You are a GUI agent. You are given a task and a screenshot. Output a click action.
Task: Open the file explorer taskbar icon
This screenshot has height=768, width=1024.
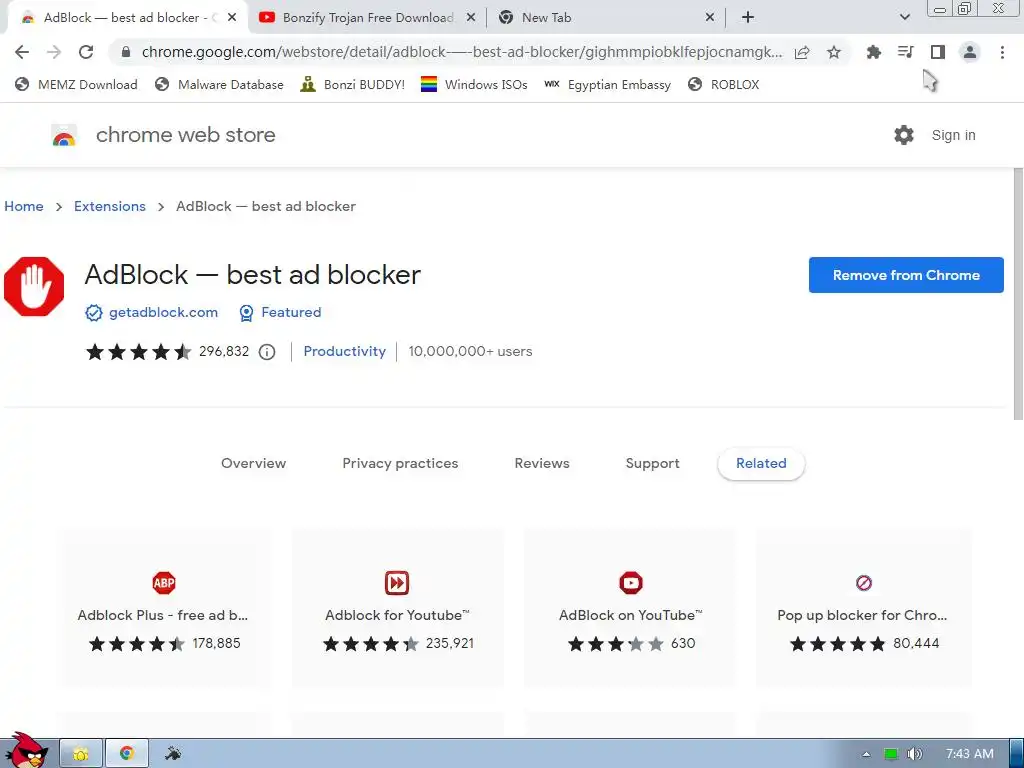(81, 754)
